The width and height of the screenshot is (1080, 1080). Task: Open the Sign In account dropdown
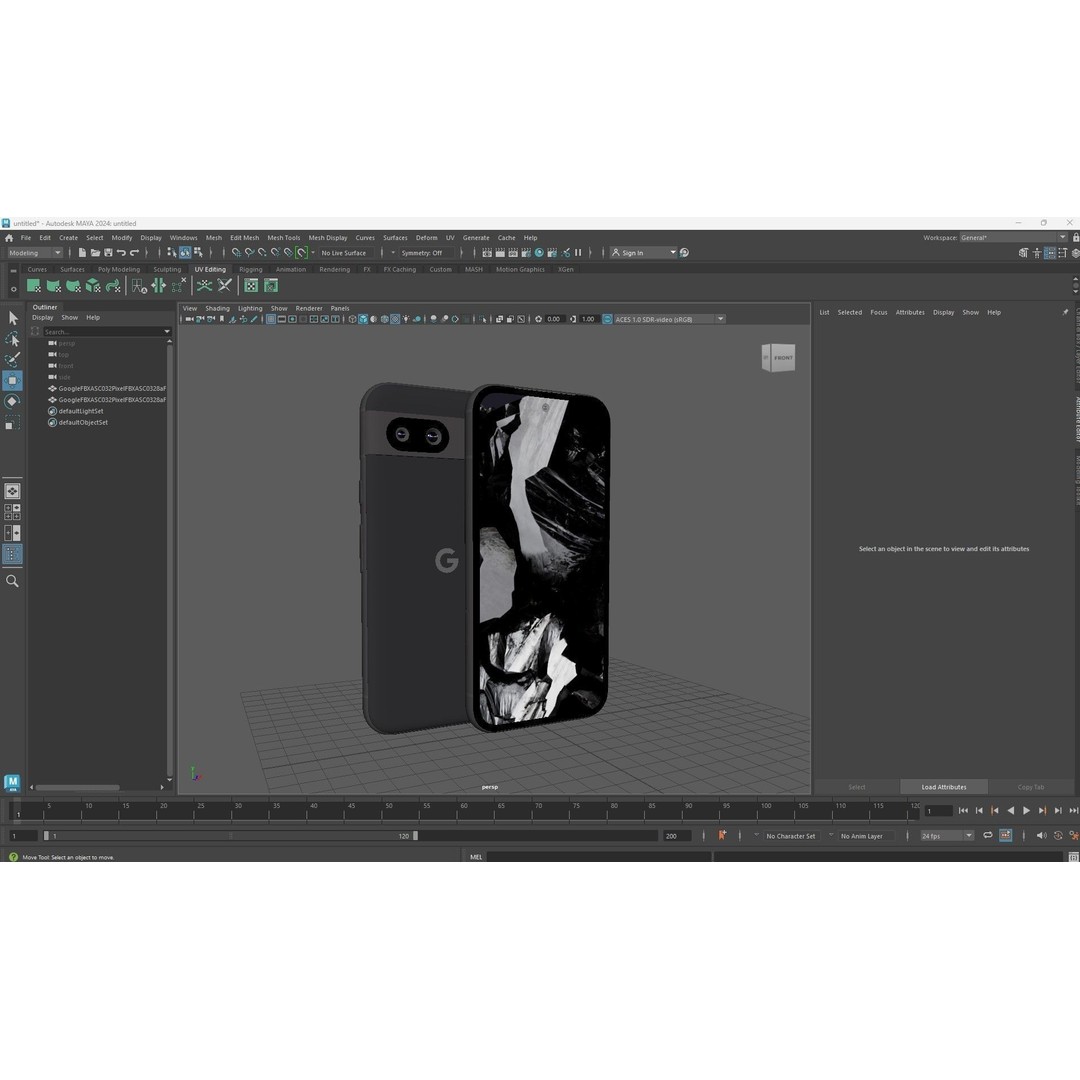644,253
